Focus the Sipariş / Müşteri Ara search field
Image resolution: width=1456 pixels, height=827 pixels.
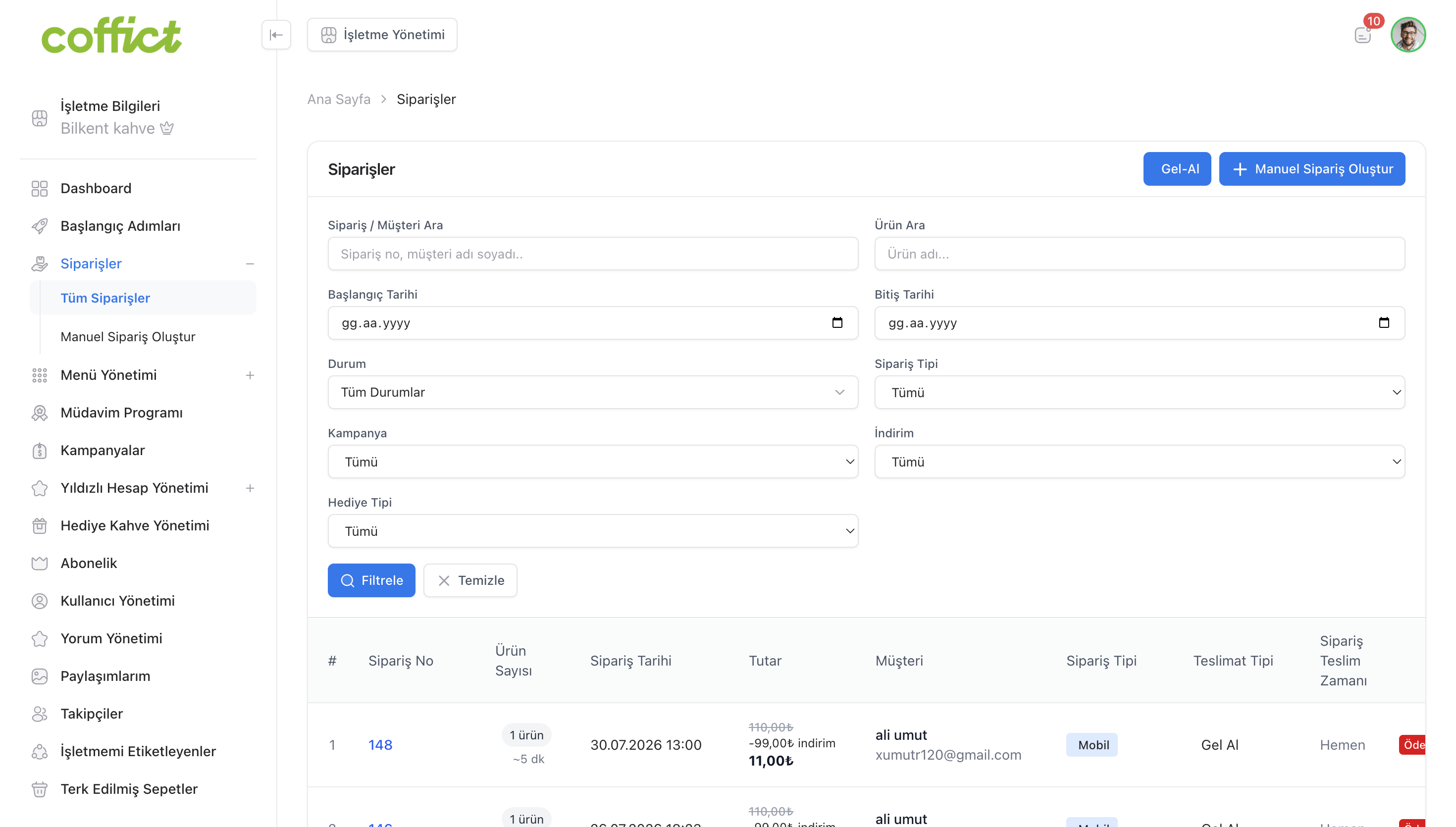593,254
